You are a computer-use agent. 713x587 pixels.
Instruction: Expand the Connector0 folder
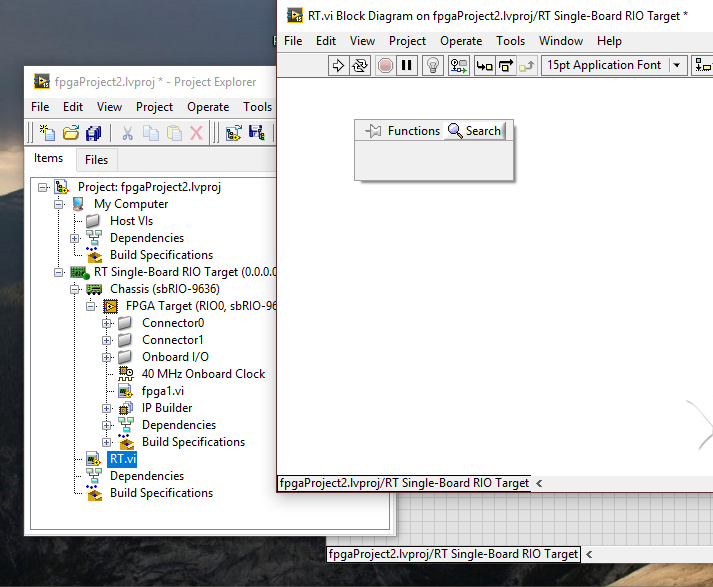[106, 323]
